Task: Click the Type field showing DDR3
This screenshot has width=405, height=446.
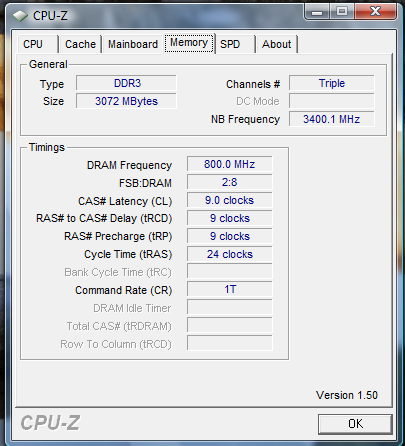Action: click(126, 83)
